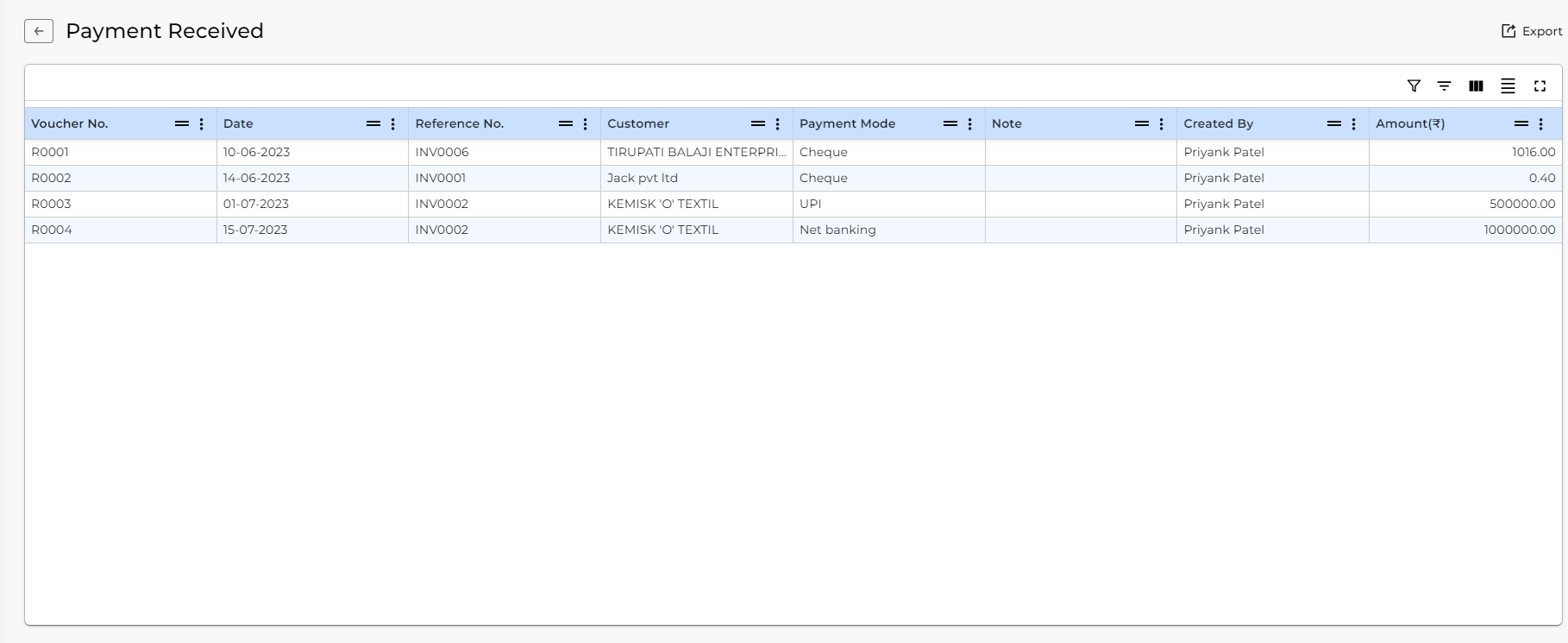Select voucher R0001 cell
Viewport: 1568px width, 643px height.
121,152
